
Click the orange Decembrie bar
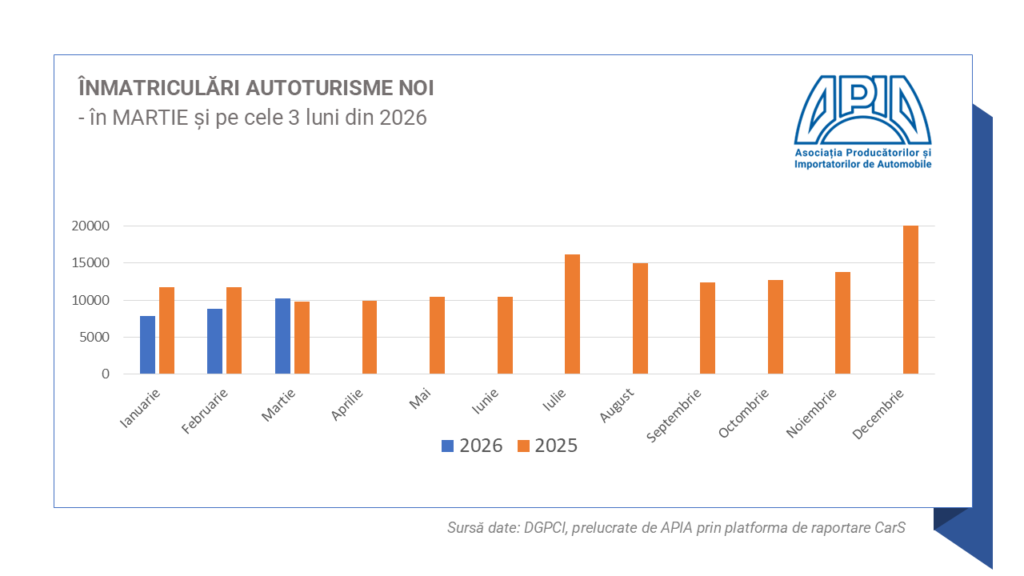(x=910, y=300)
